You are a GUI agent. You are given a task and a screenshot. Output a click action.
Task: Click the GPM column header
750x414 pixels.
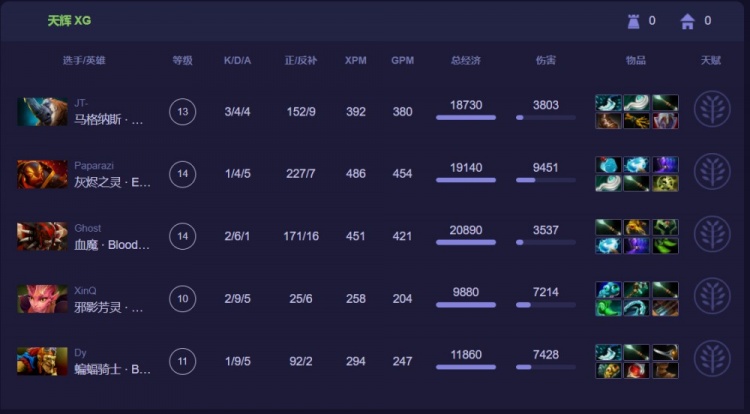point(402,61)
